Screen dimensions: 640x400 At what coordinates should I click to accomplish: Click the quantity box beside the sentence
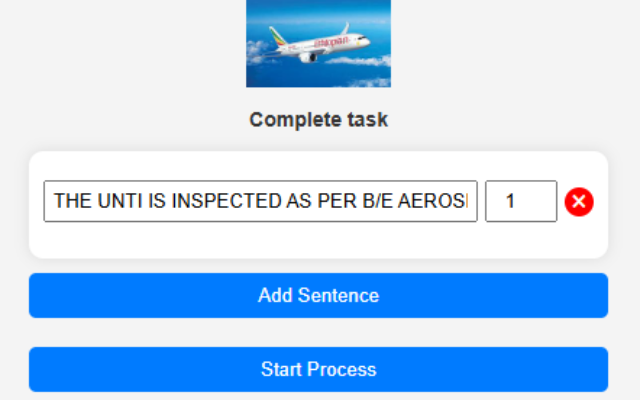click(x=520, y=201)
